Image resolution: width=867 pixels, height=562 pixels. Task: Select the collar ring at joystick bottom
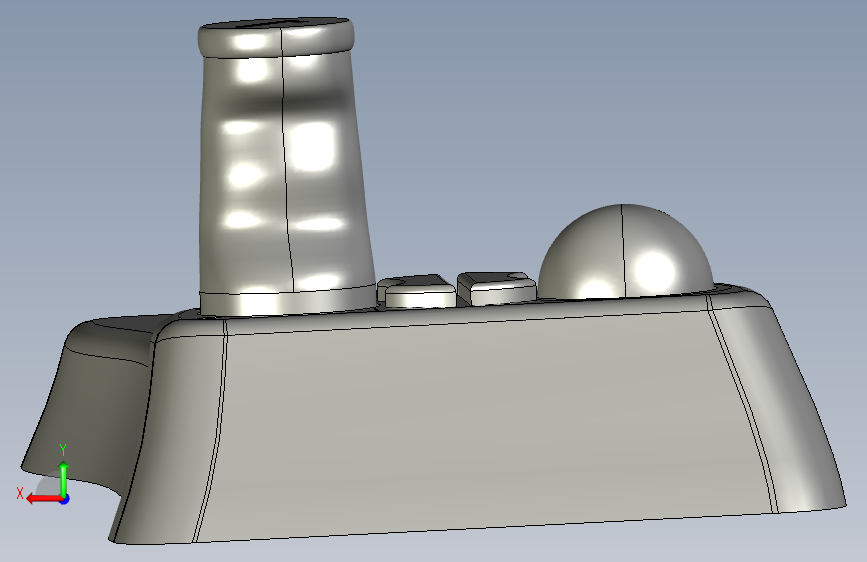[x=288, y=301]
